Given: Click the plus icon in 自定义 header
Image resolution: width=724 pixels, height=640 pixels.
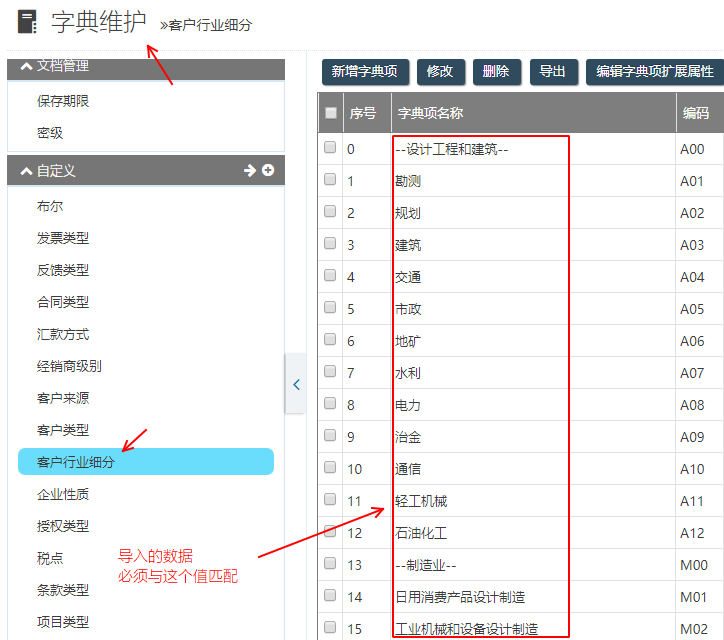Looking at the screenshot, I should [x=268, y=171].
